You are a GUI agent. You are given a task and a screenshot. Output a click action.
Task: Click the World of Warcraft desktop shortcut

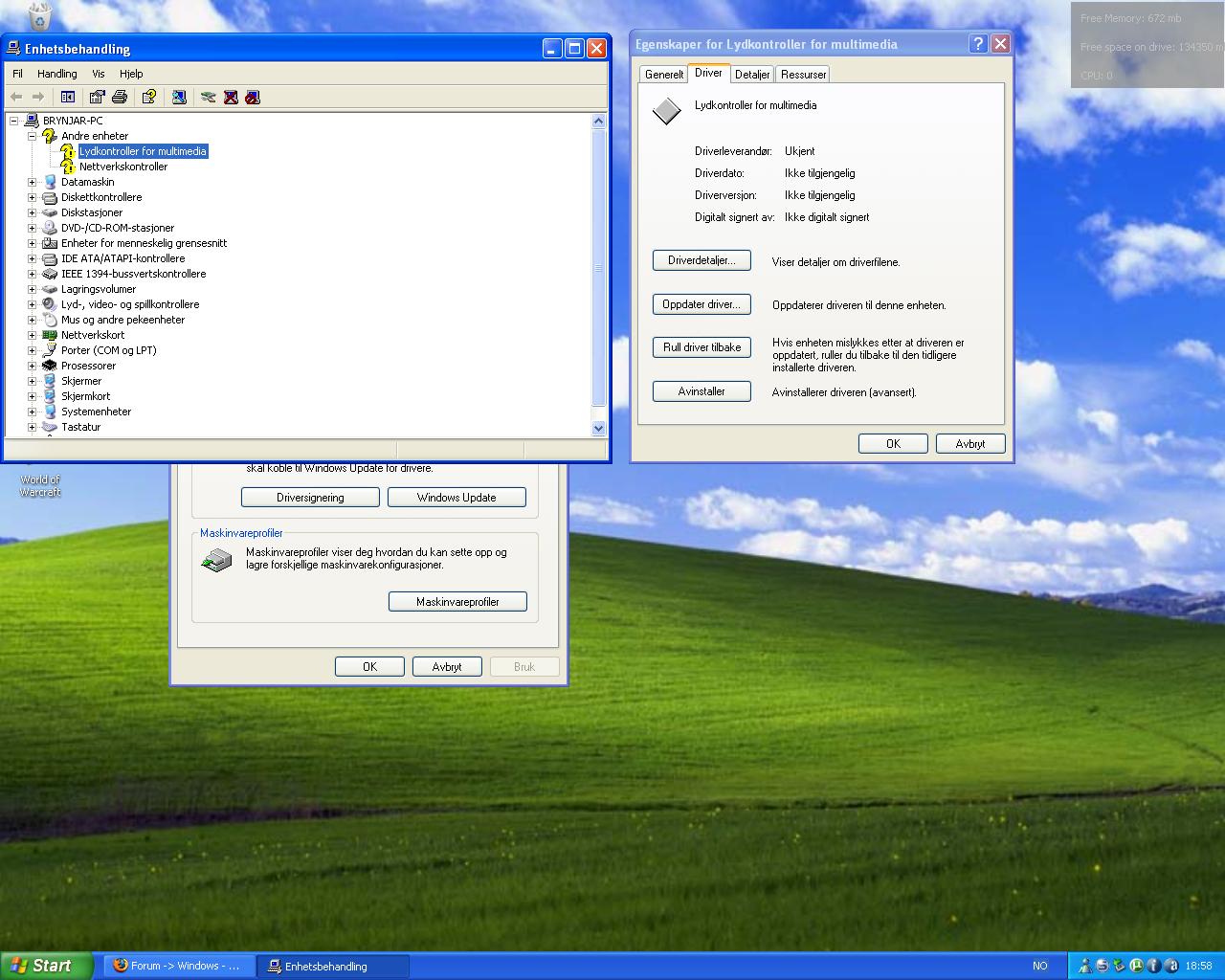(40, 485)
